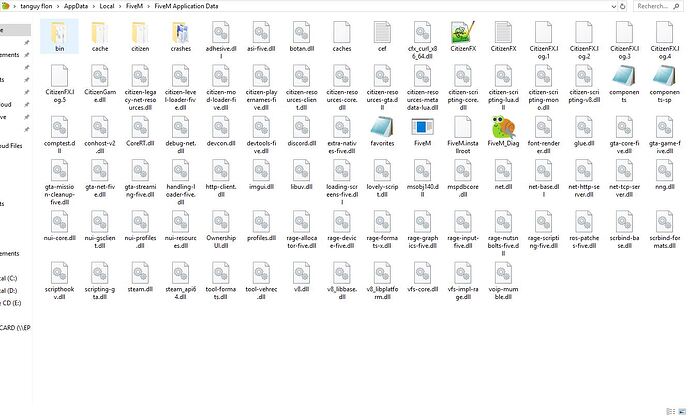Click the libuv.dll file

(x=301, y=175)
